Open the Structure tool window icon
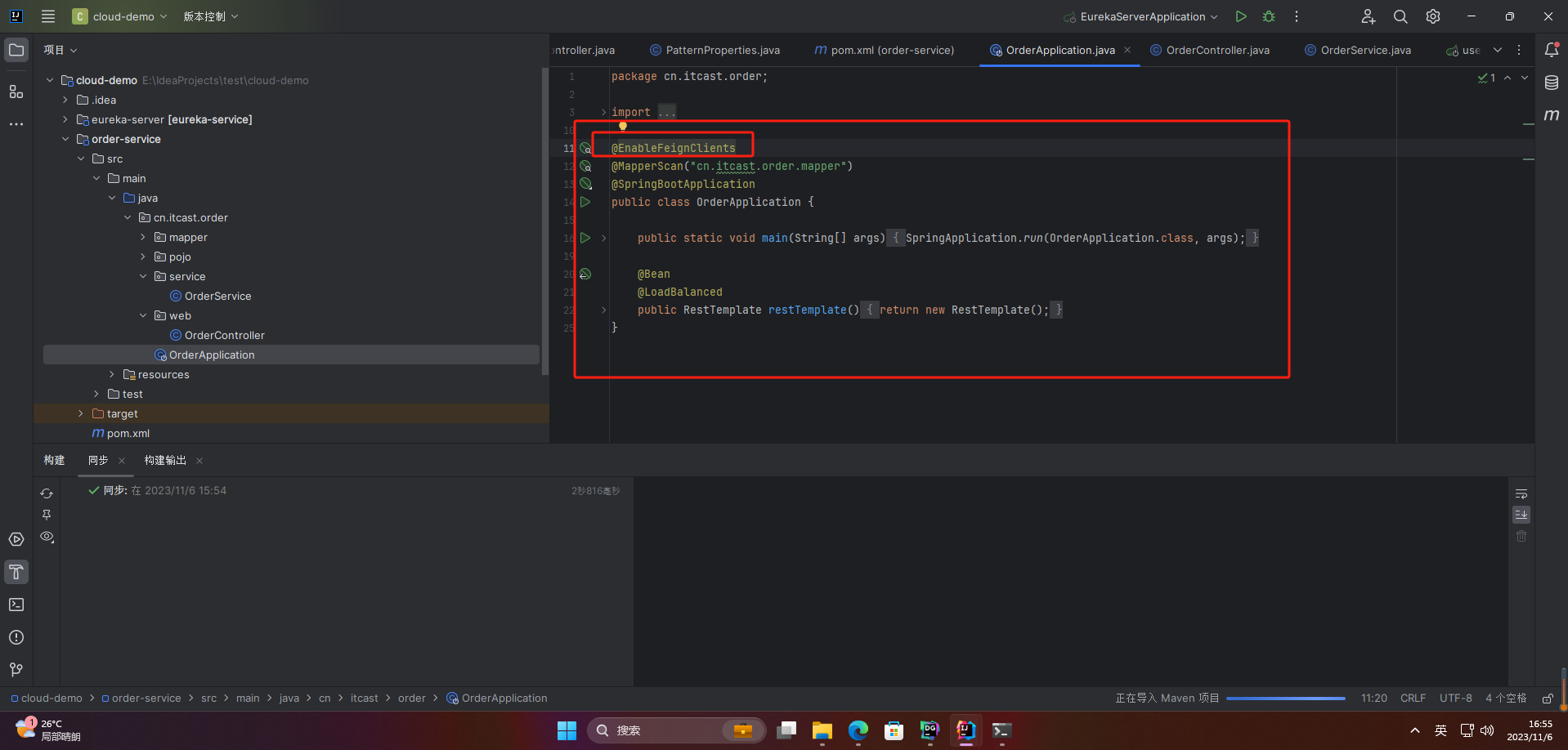 point(16,92)
